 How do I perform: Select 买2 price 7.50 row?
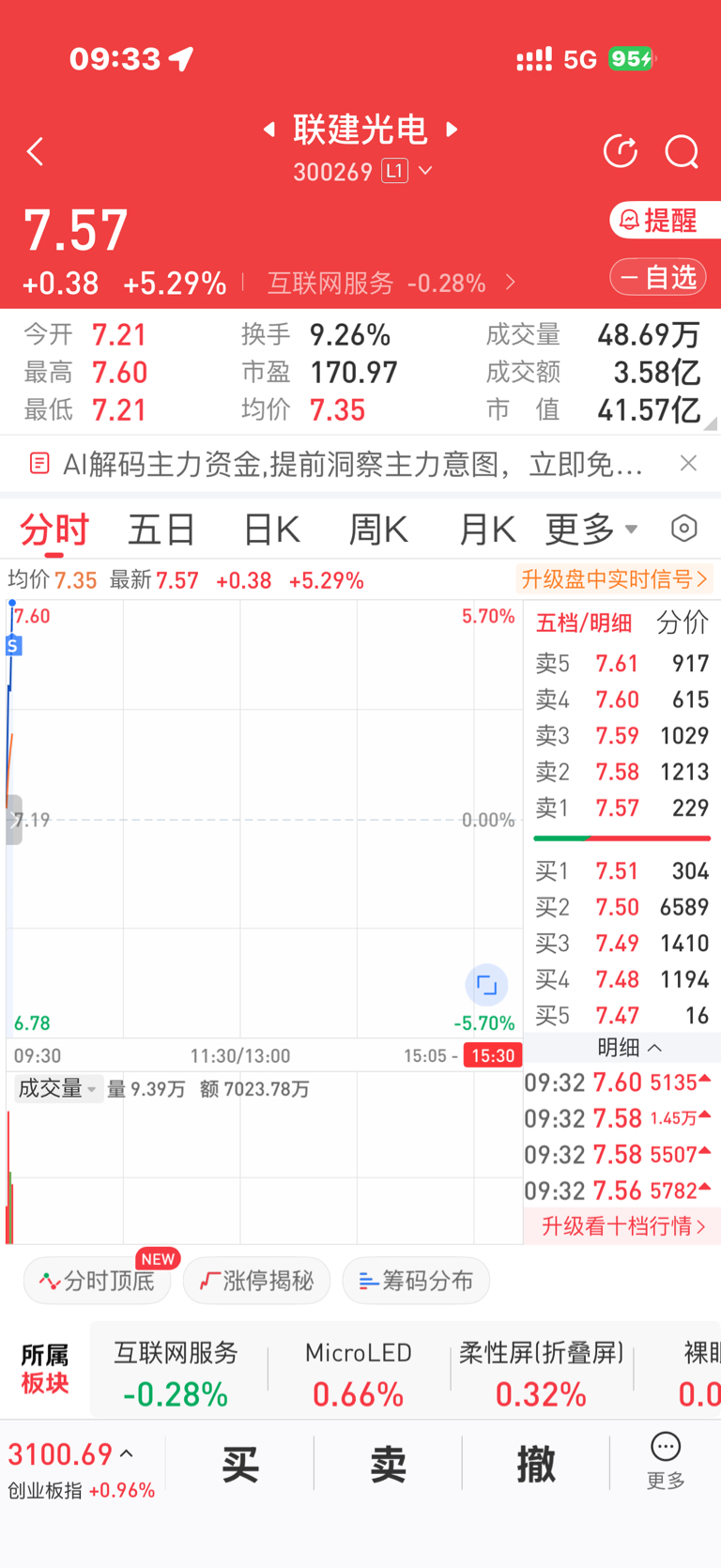pyautogui.click(x=621, y=907)
